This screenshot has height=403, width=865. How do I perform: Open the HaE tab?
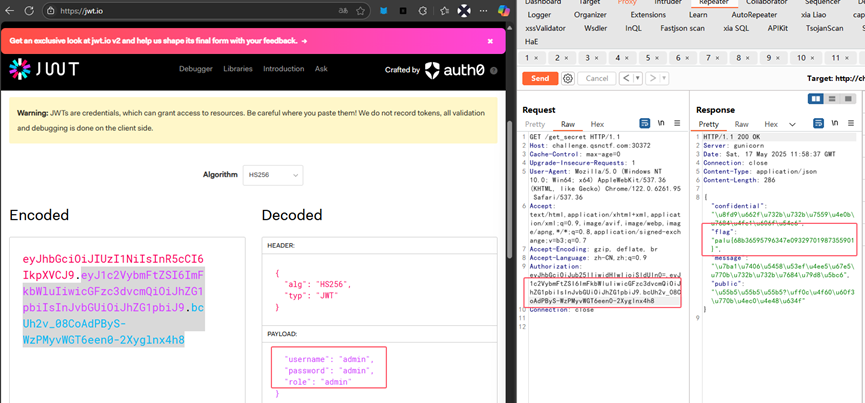click(531, 41)
